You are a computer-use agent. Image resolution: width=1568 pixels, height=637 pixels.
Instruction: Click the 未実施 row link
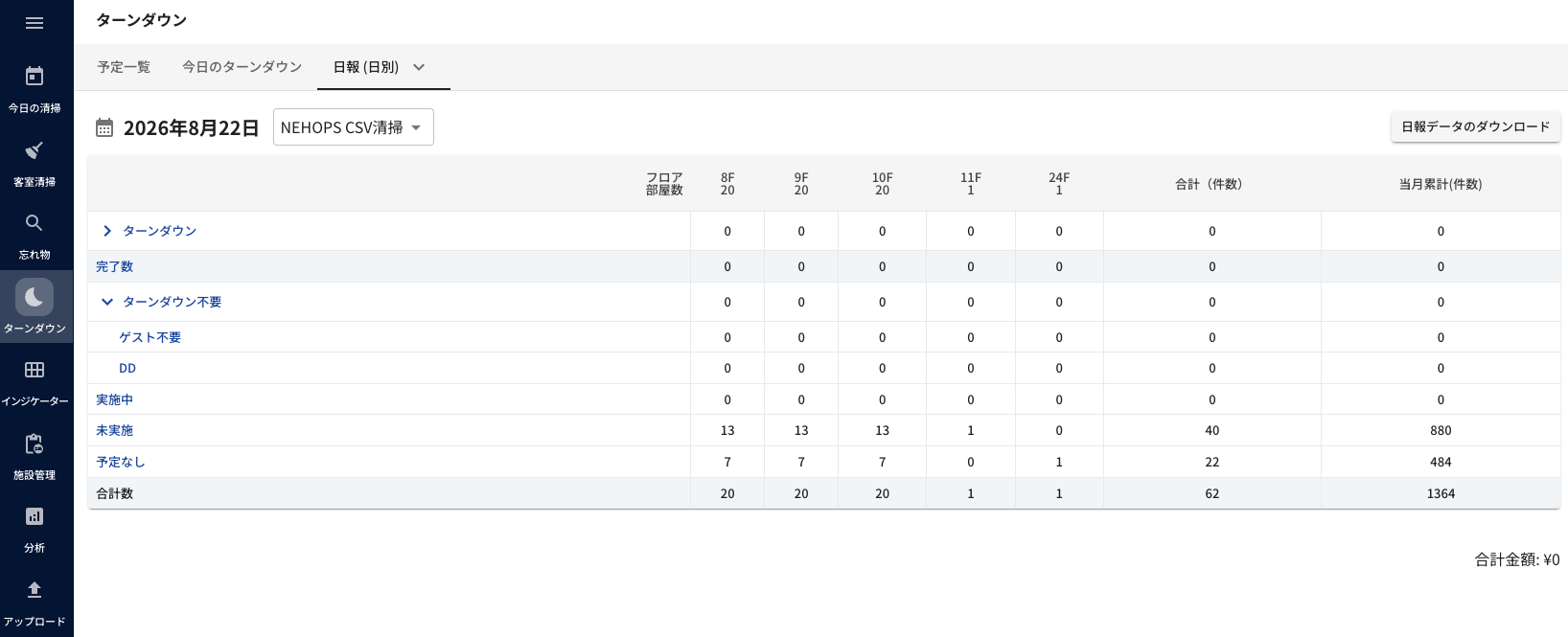(x=115, y=431)
